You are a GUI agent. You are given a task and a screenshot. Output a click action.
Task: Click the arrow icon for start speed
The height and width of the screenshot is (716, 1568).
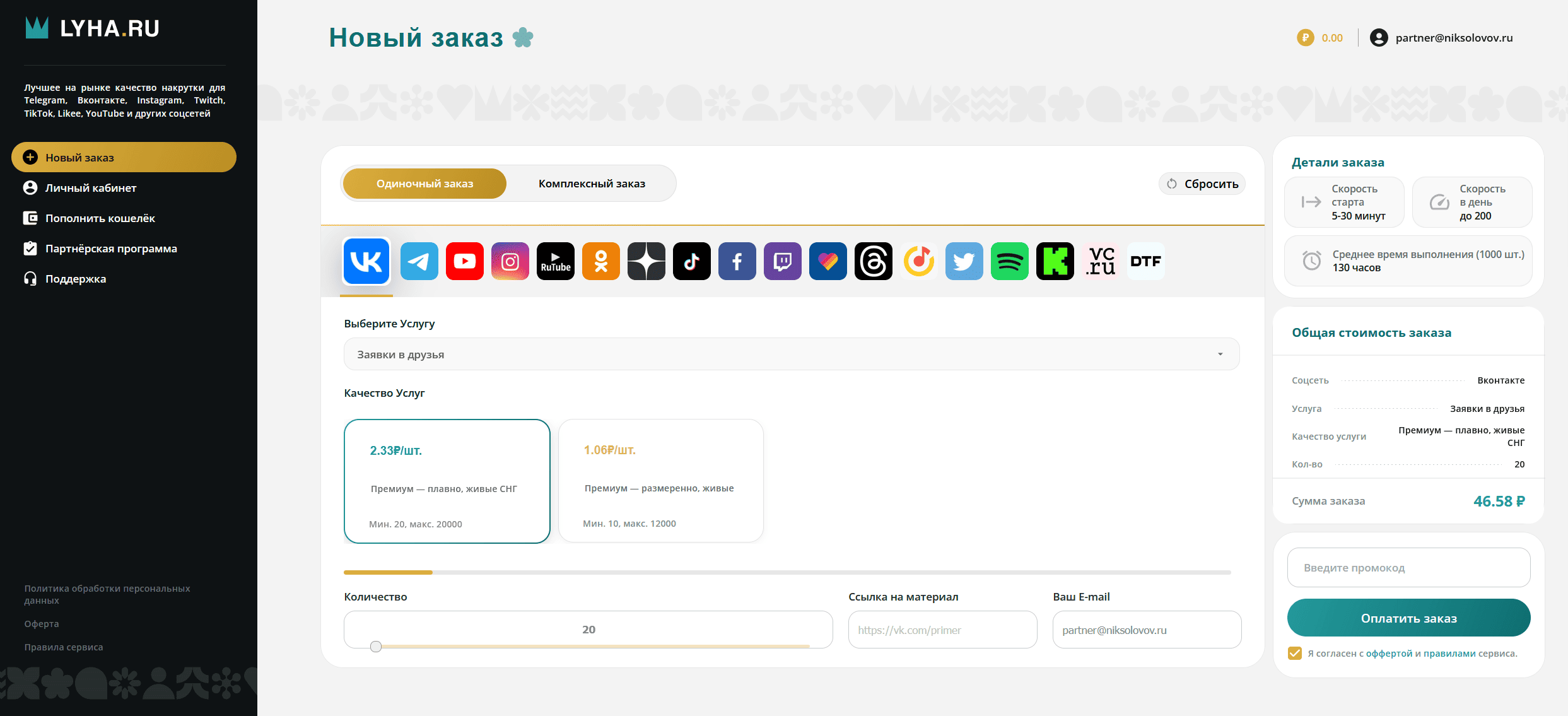click(1311, 202)
